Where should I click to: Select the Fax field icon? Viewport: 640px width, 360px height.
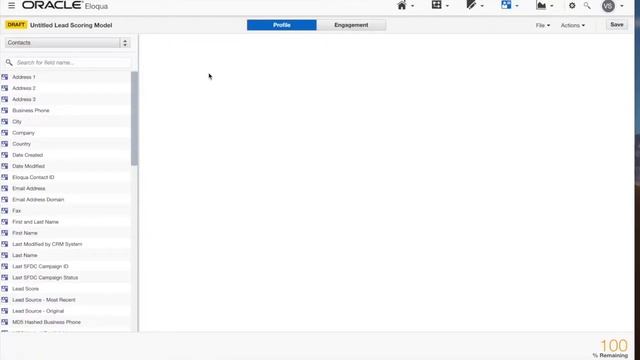click(x=5, y=211)
